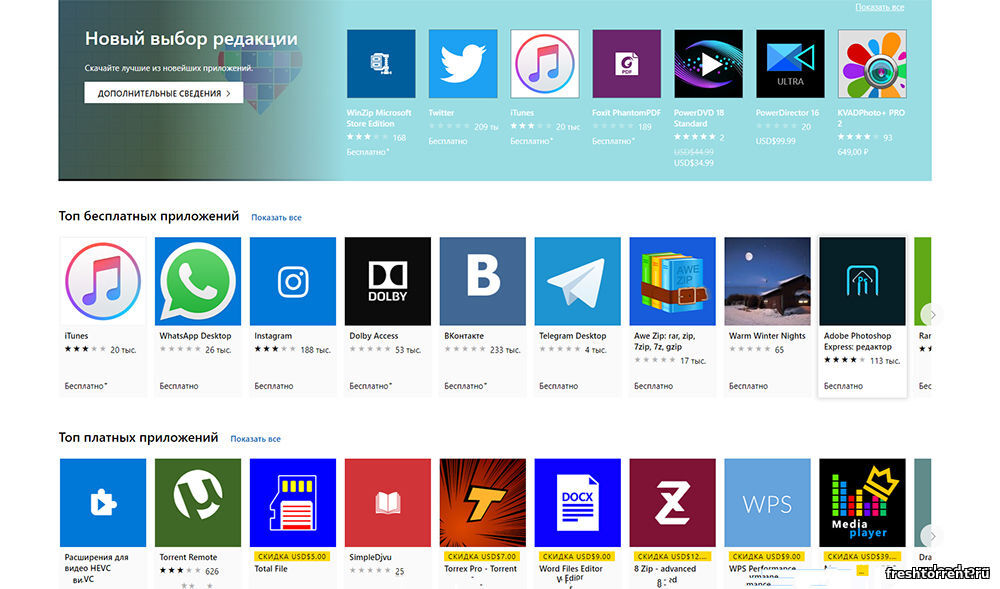The height and width of the screenshot is (589, 1000).
Task: Open the WhatsApp Desktop app icon
Action: (198, 281)
